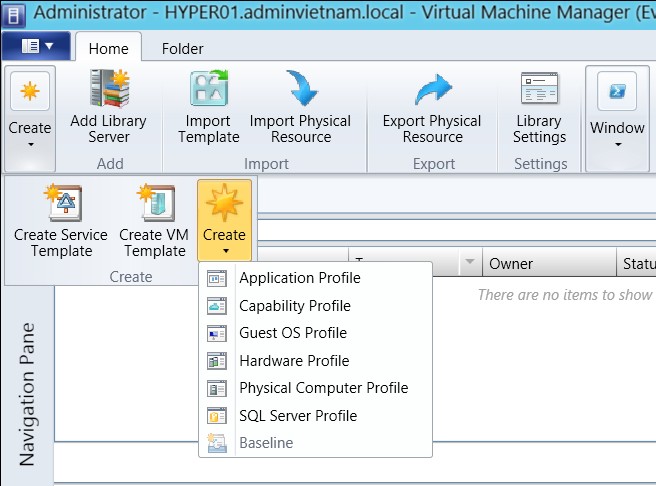Click the Import Template icon
This screenshot has width=656, height=486.
(x=209, y=88)
